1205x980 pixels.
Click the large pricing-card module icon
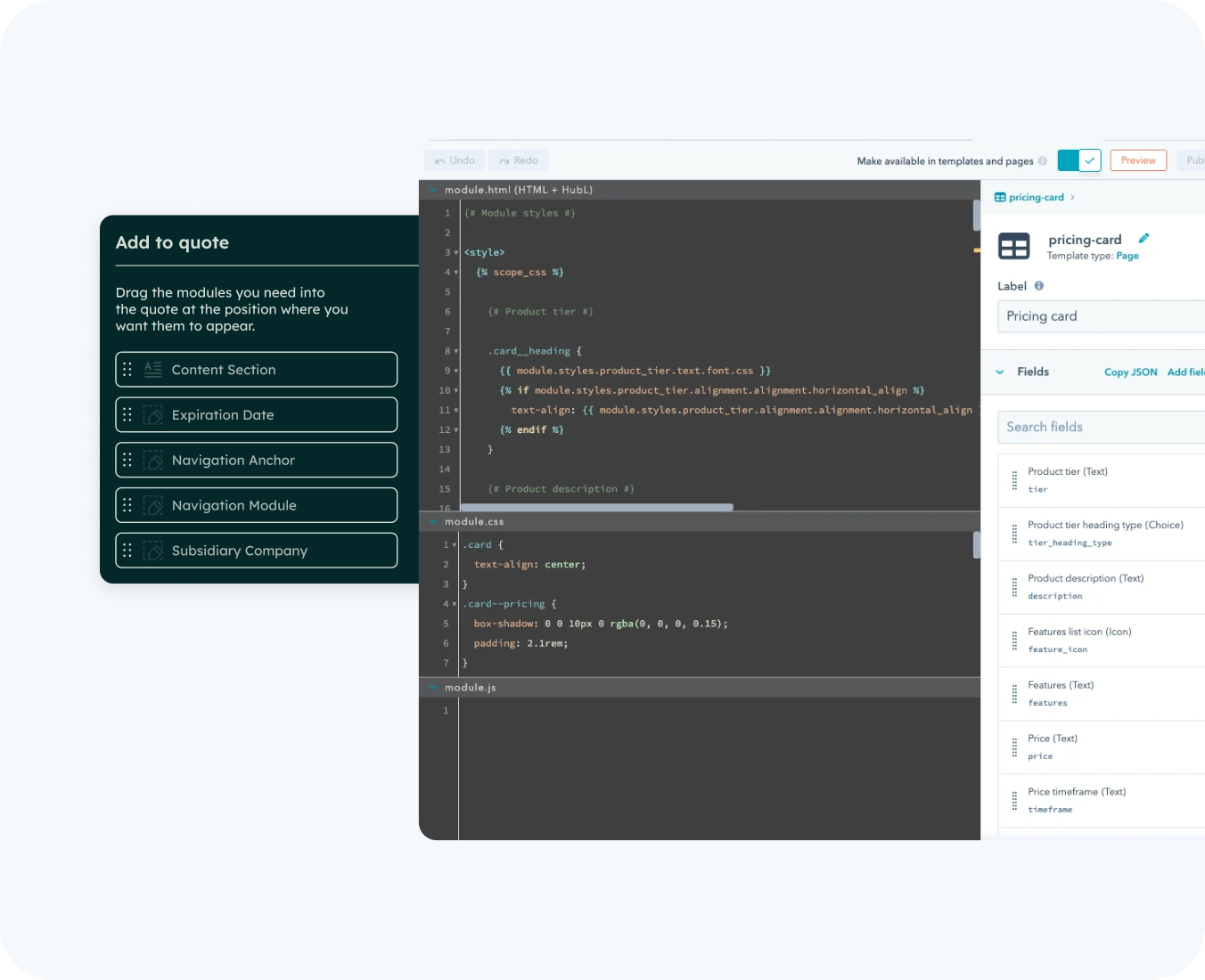point(1014,246)
